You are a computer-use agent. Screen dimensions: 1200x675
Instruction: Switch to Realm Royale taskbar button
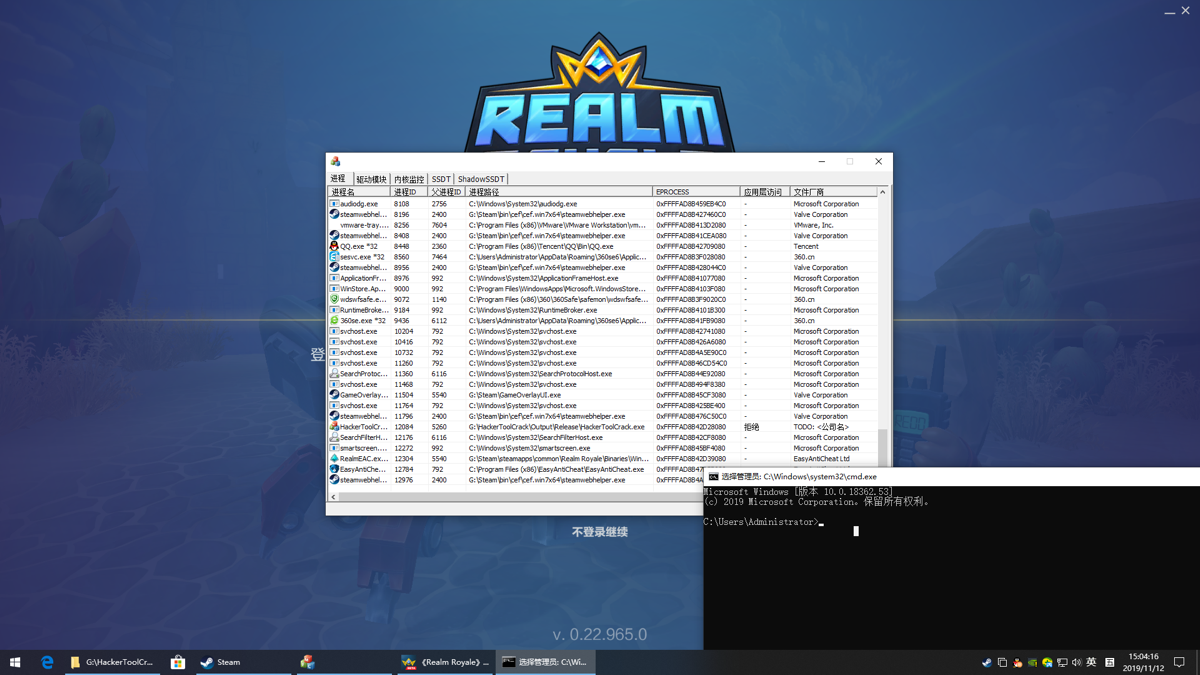point(445,662)
